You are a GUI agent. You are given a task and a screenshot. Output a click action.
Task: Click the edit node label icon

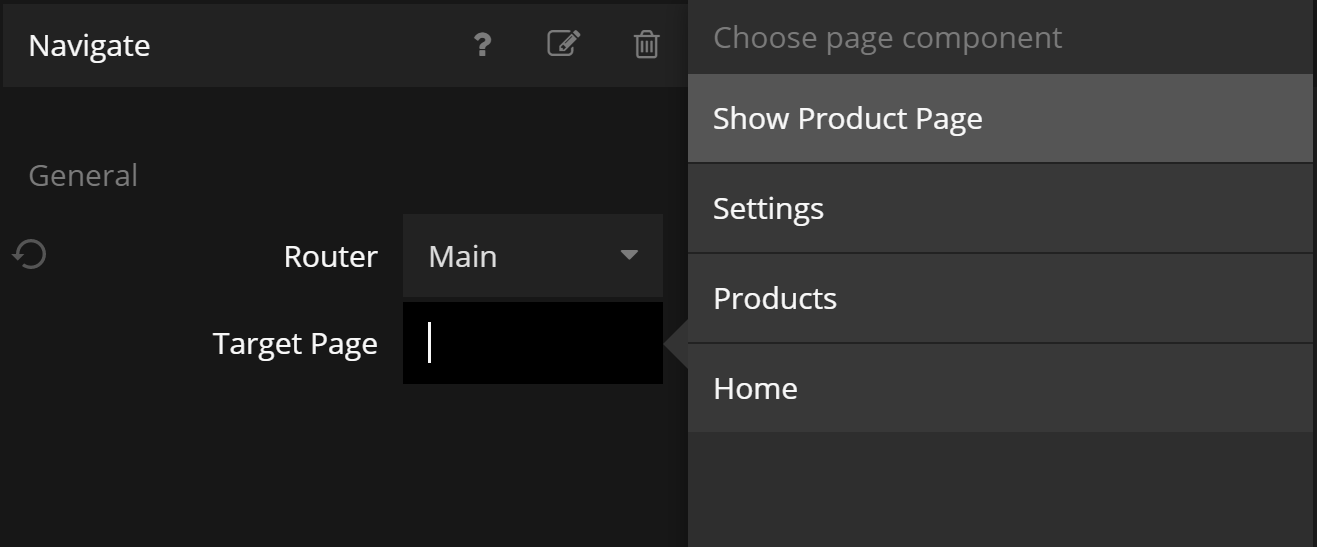point(564,44)
